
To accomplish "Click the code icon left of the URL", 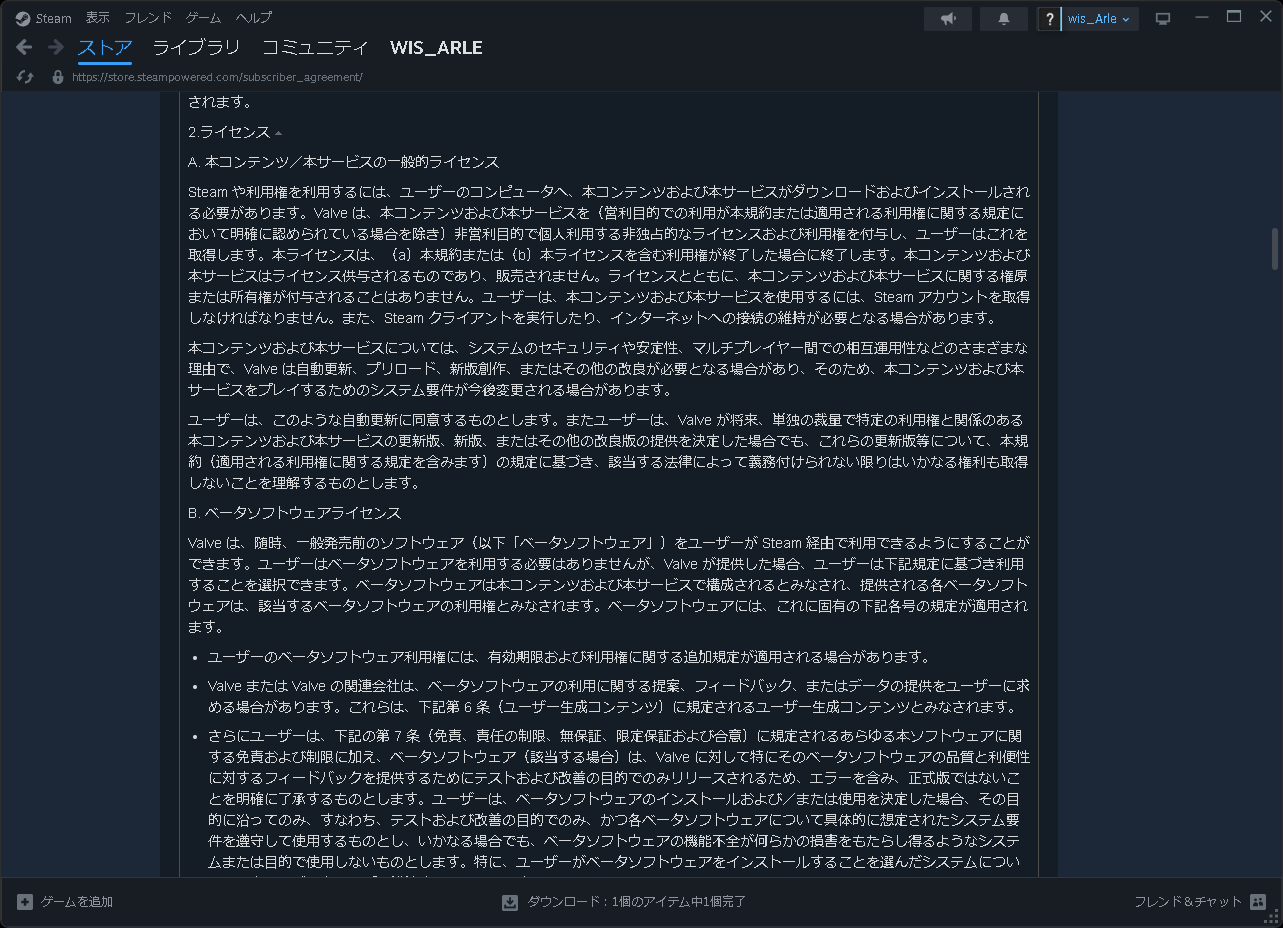I will pos(24,77).
